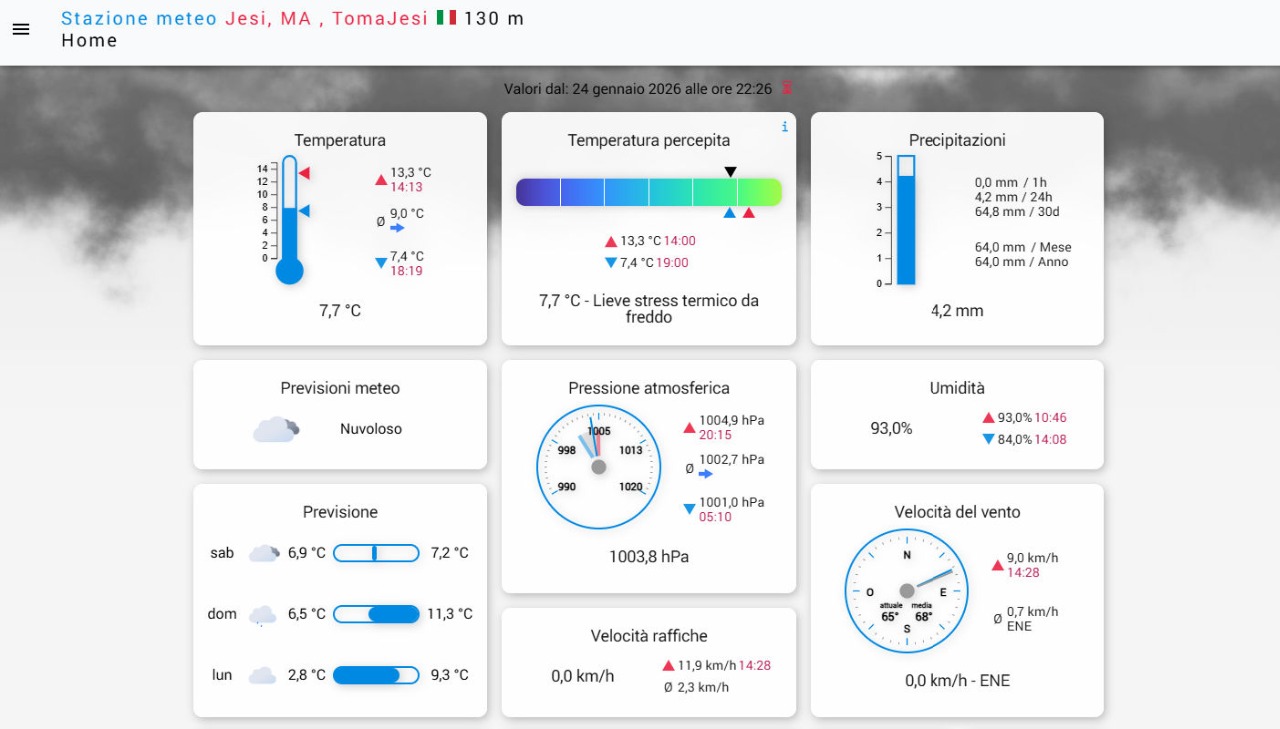Click the Velocità raffiche card heading
Screen dimensions: 1280x729
pos(648,636)
